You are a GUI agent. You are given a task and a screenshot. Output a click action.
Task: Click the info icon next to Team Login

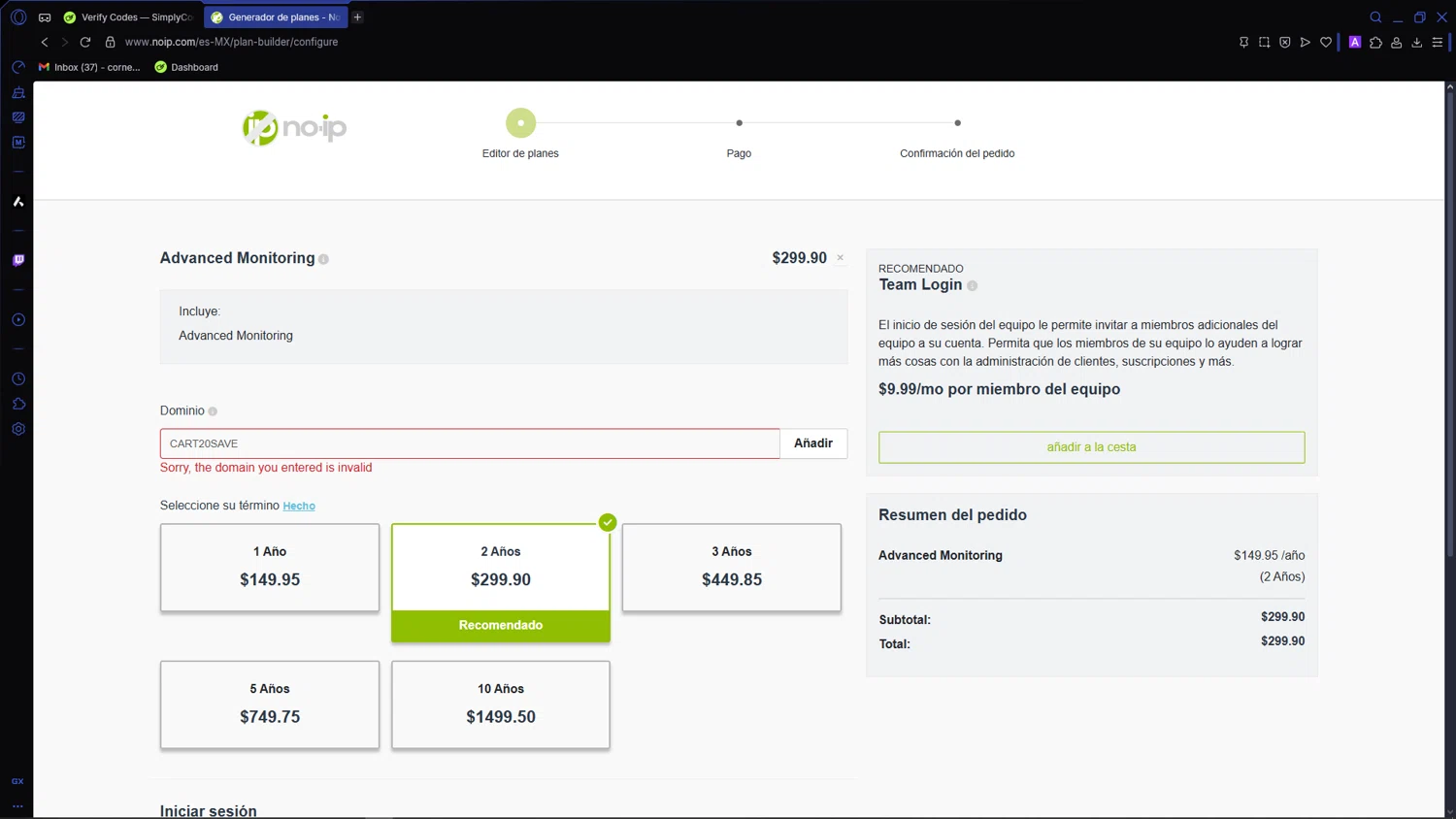pyautogui.click(x=972, y=285)
